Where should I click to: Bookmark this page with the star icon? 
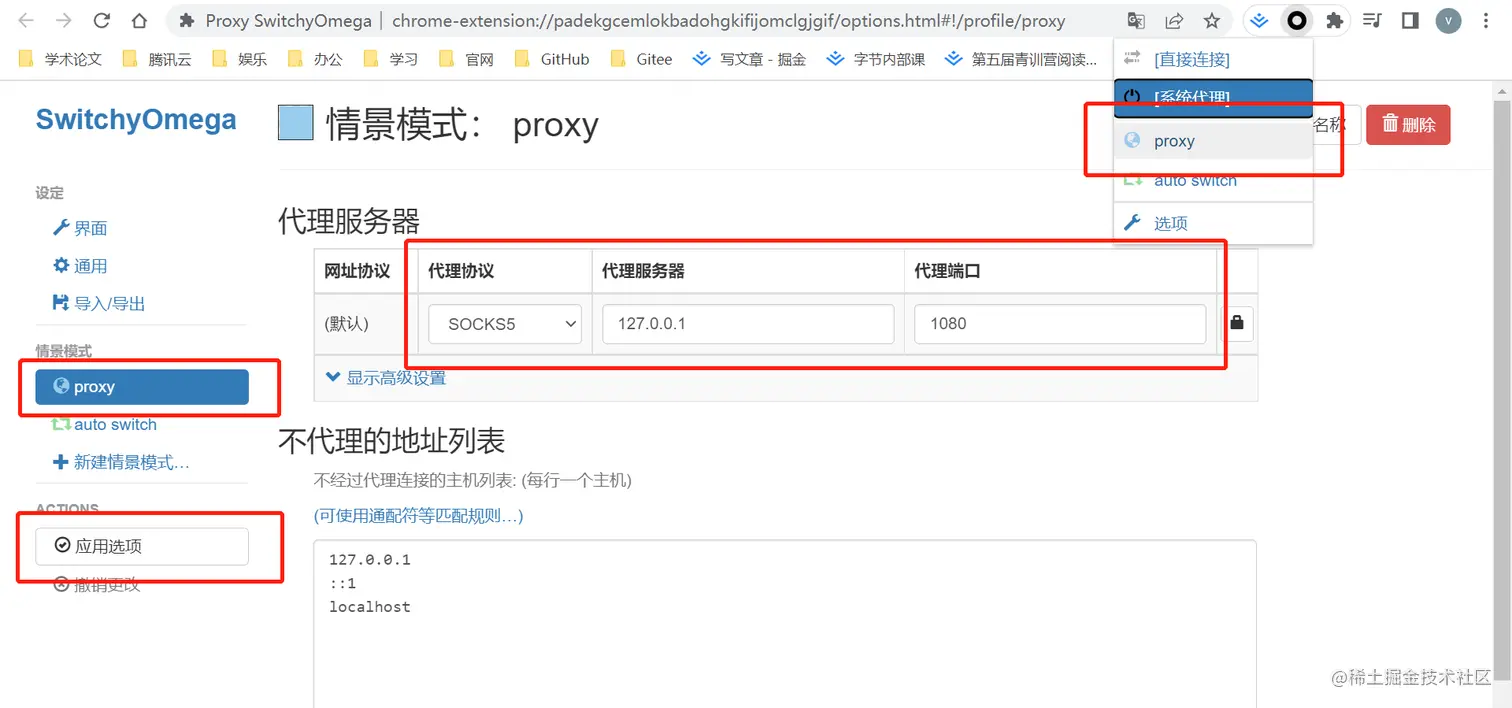coord(1212,20)
